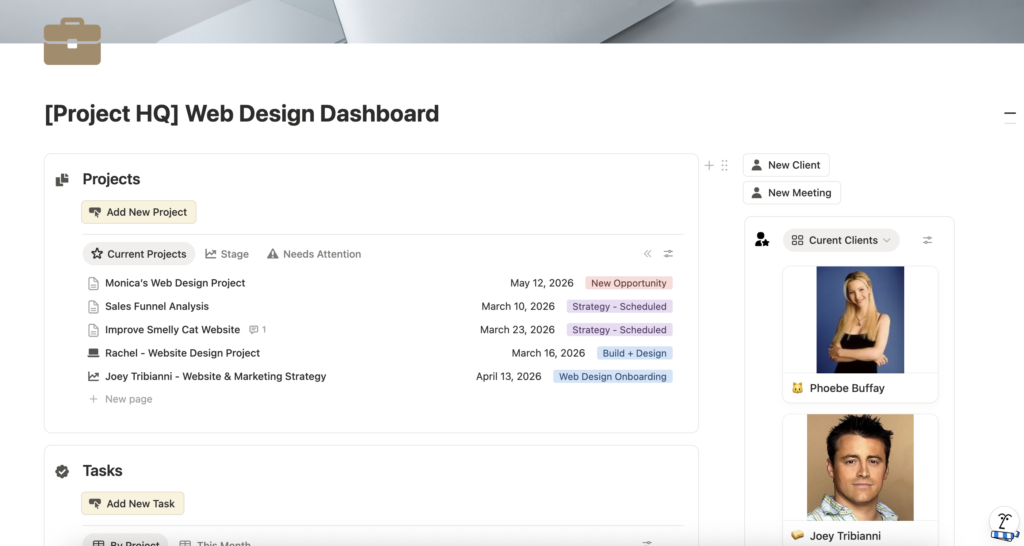Screen dimensions: 1024x546
Task: Open Joey Tribianni client photo card
Action: (860, 467)
